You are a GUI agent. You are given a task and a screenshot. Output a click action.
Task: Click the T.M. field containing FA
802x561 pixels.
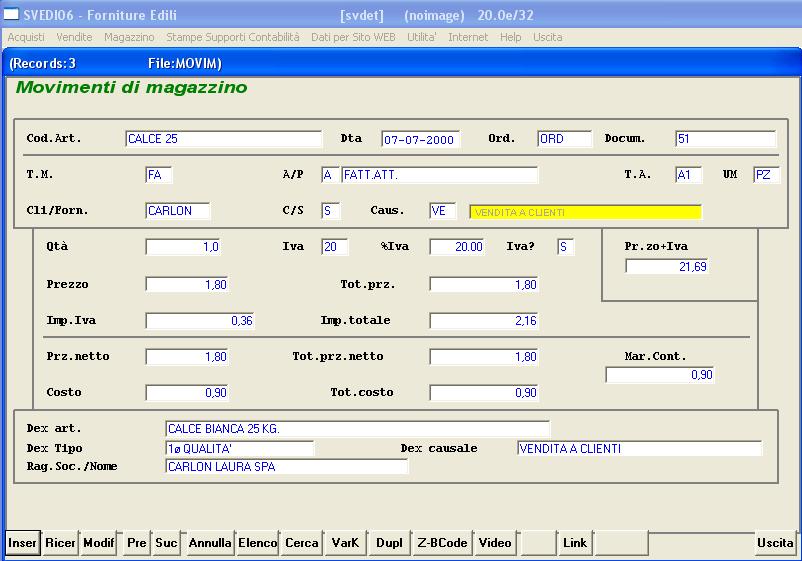coord(159,175)
